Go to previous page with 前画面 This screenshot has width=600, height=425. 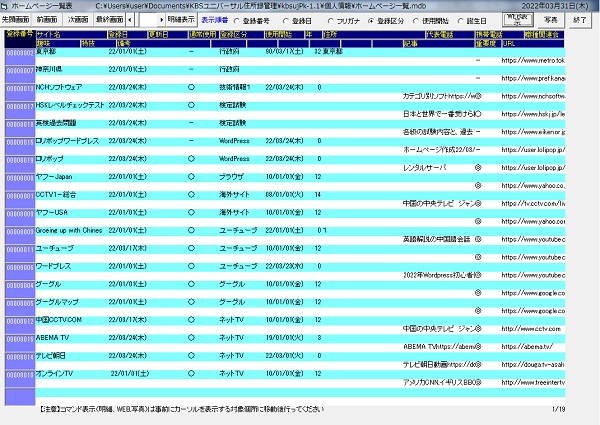click(x=47, y=19)
